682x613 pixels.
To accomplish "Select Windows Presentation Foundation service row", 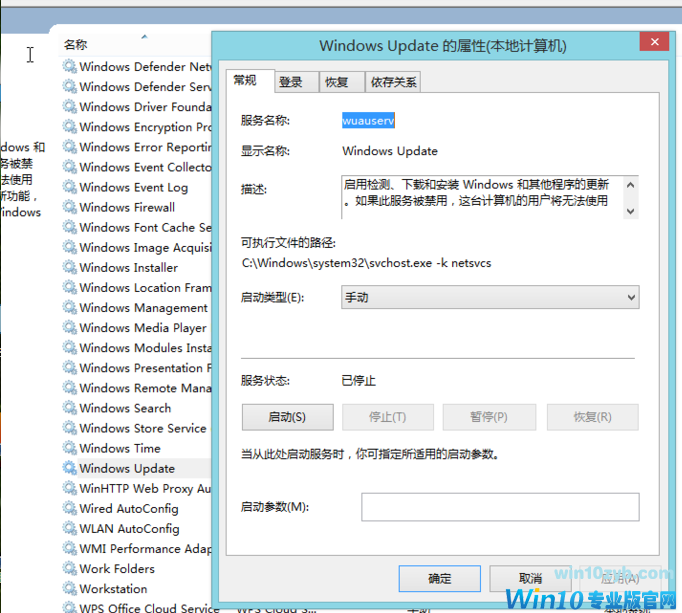I will coord(136,368).
